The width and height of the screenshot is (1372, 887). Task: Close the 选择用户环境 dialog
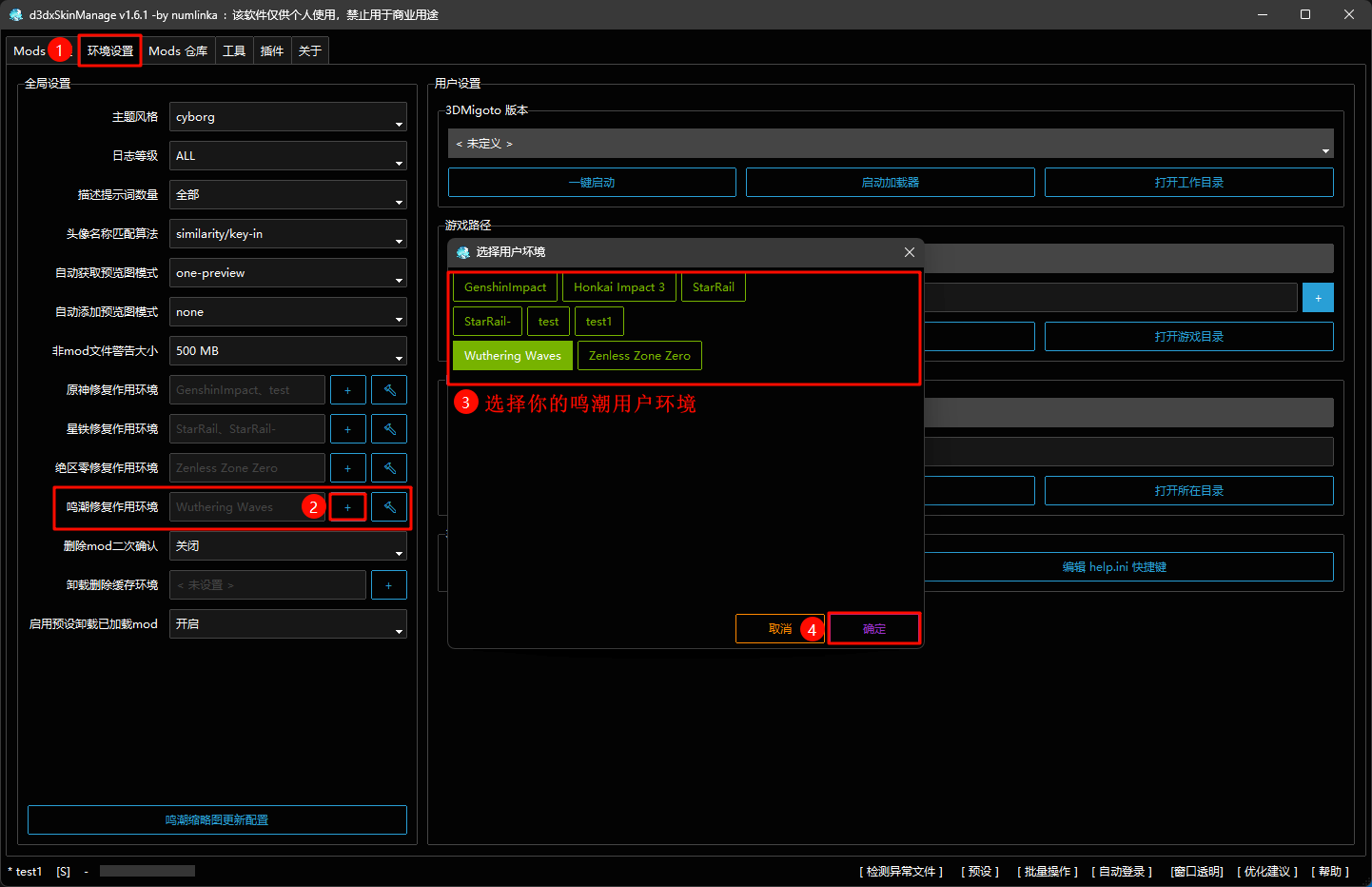[910, 252]
